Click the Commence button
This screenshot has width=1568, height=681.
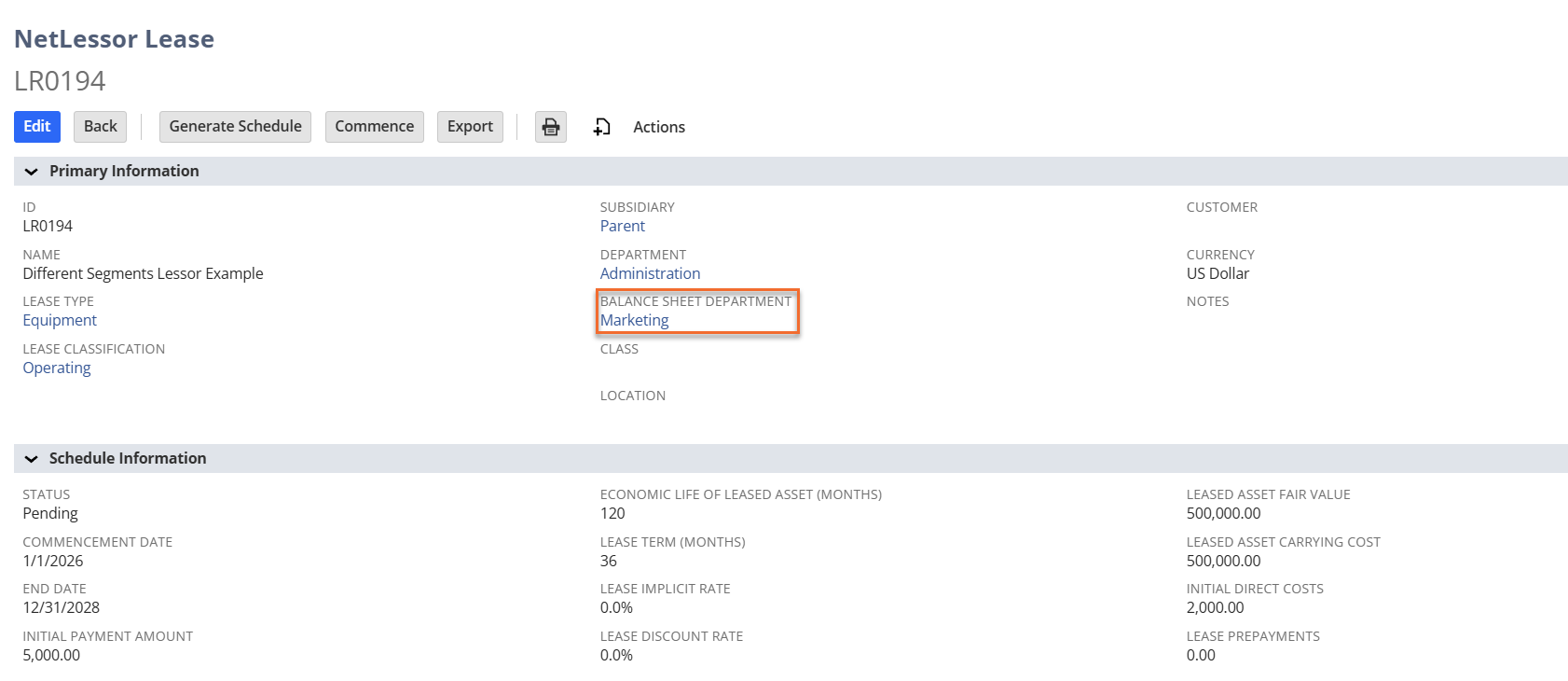(x=374, y=127)
